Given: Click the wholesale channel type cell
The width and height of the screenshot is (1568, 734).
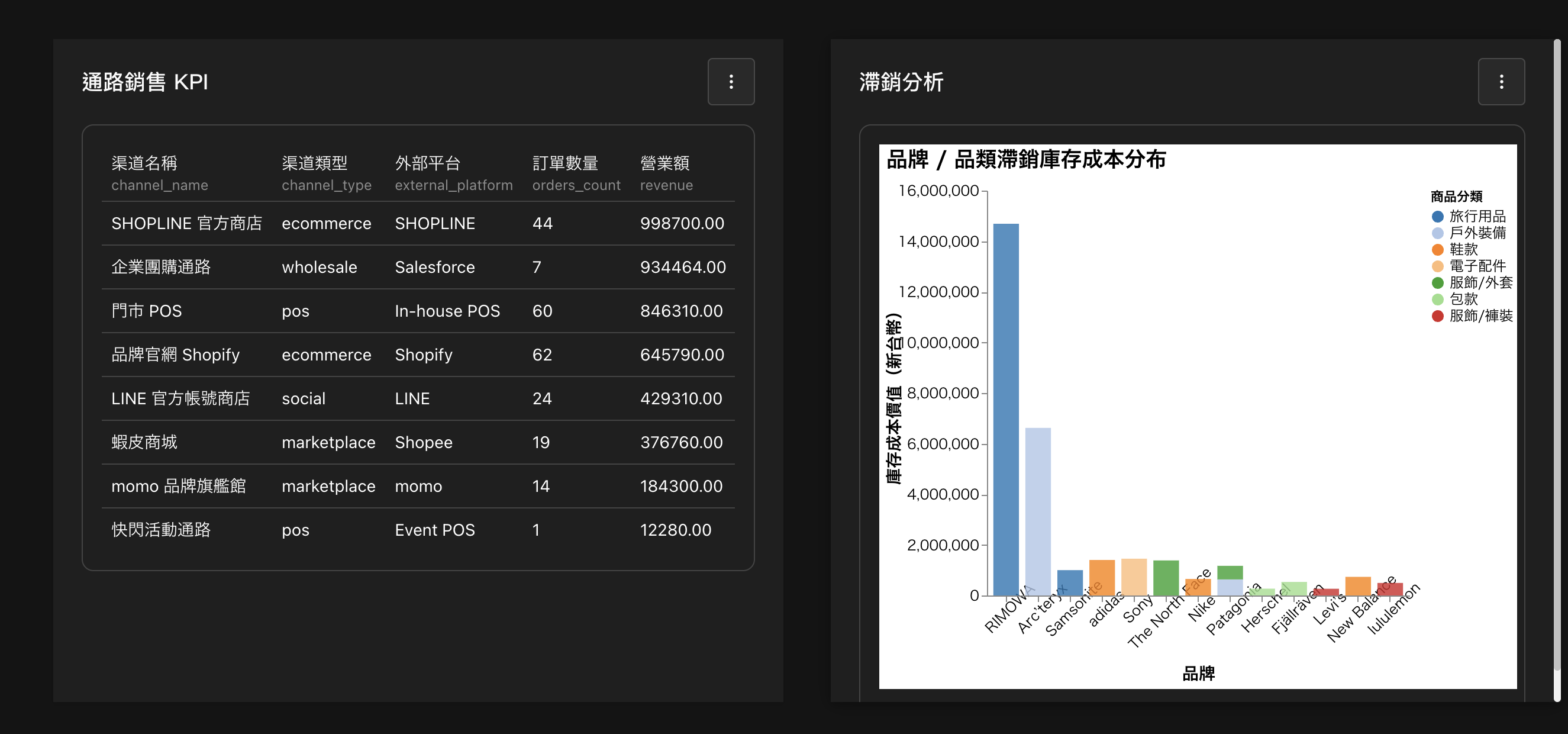Looking at the screenshot, I should (x=319, y=267).
